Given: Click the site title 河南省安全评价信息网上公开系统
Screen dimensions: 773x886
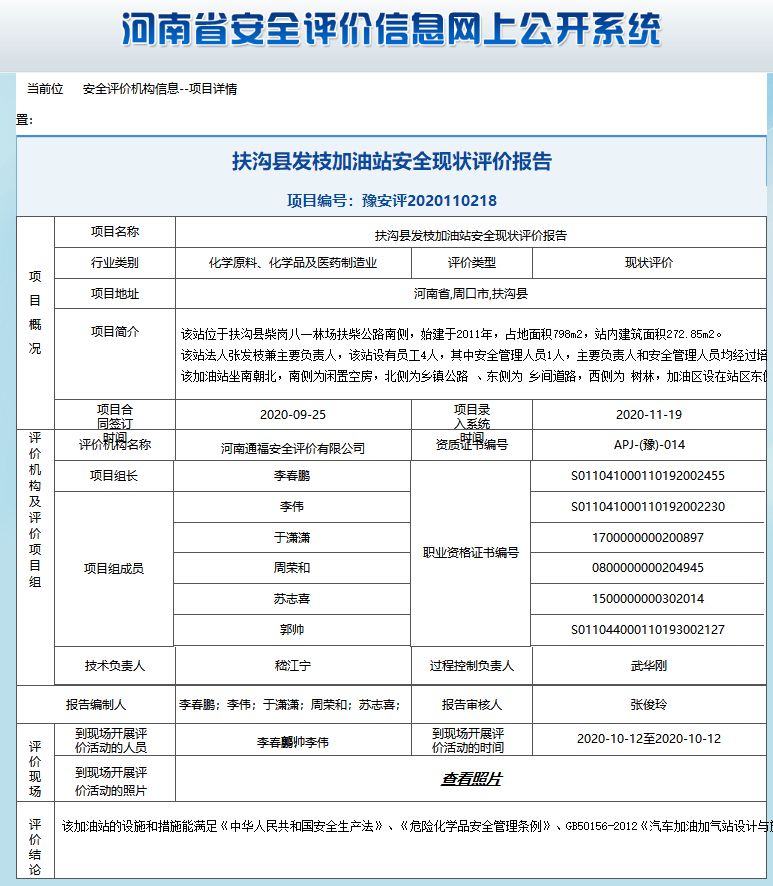Looking at the screenshot, I should tap(391, 29).
